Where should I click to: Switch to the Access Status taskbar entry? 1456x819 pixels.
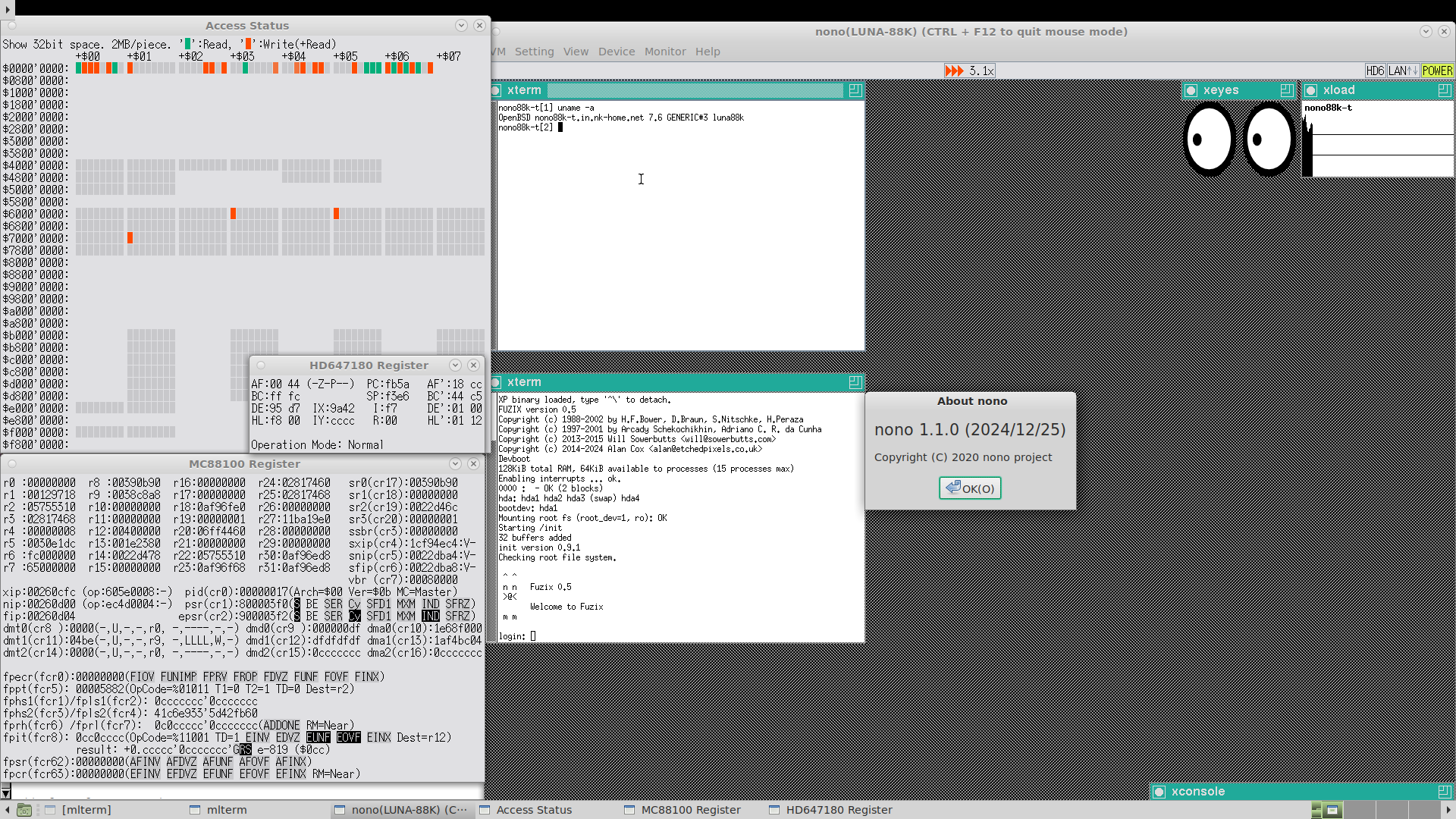534,810
